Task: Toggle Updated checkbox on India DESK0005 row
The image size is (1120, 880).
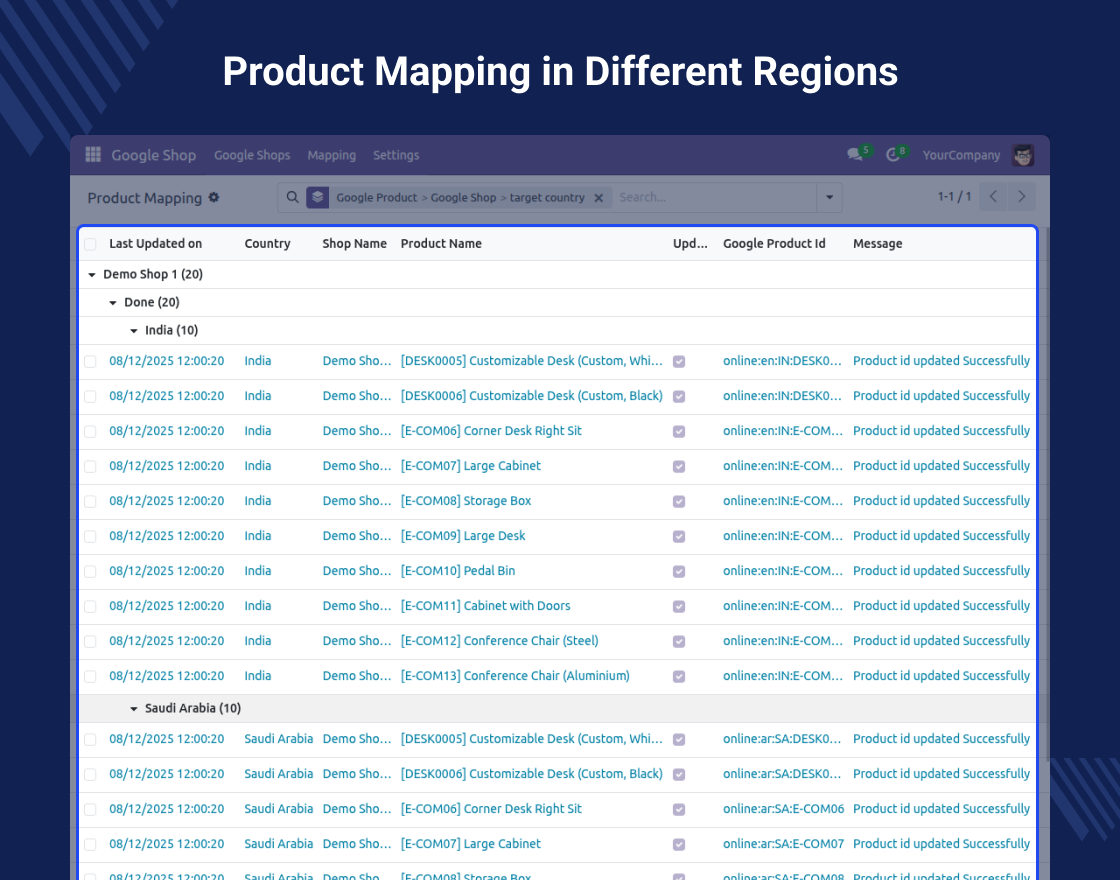Action: pyautogui.click(x=679, y=361)
